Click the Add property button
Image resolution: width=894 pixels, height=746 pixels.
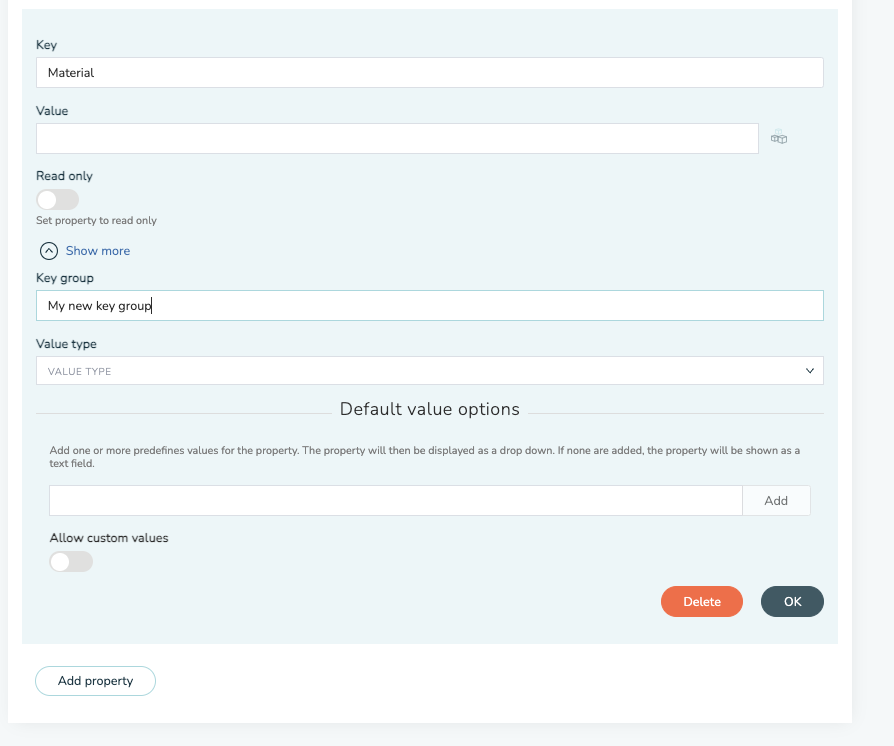(95, 681)
